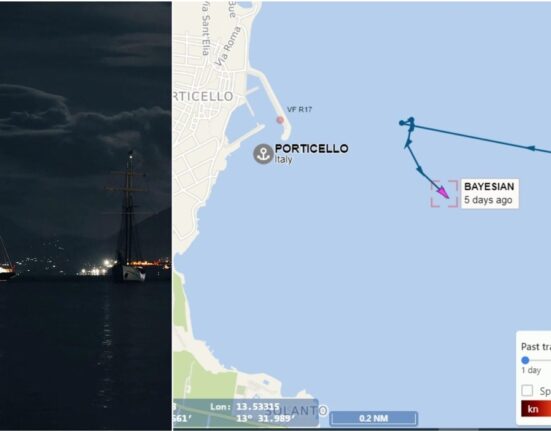Click the 1 day label under slider
This screenshot has height=431, width=551.
click(x=531, y=370)
